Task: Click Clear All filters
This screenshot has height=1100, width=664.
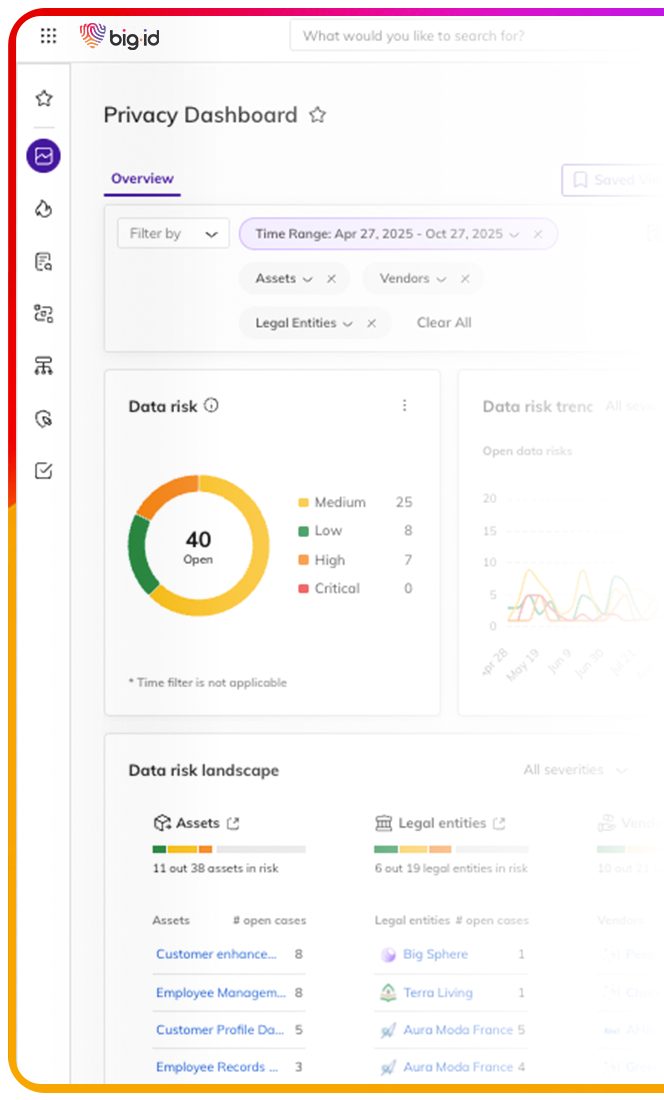Action: (x=444, y=323)
